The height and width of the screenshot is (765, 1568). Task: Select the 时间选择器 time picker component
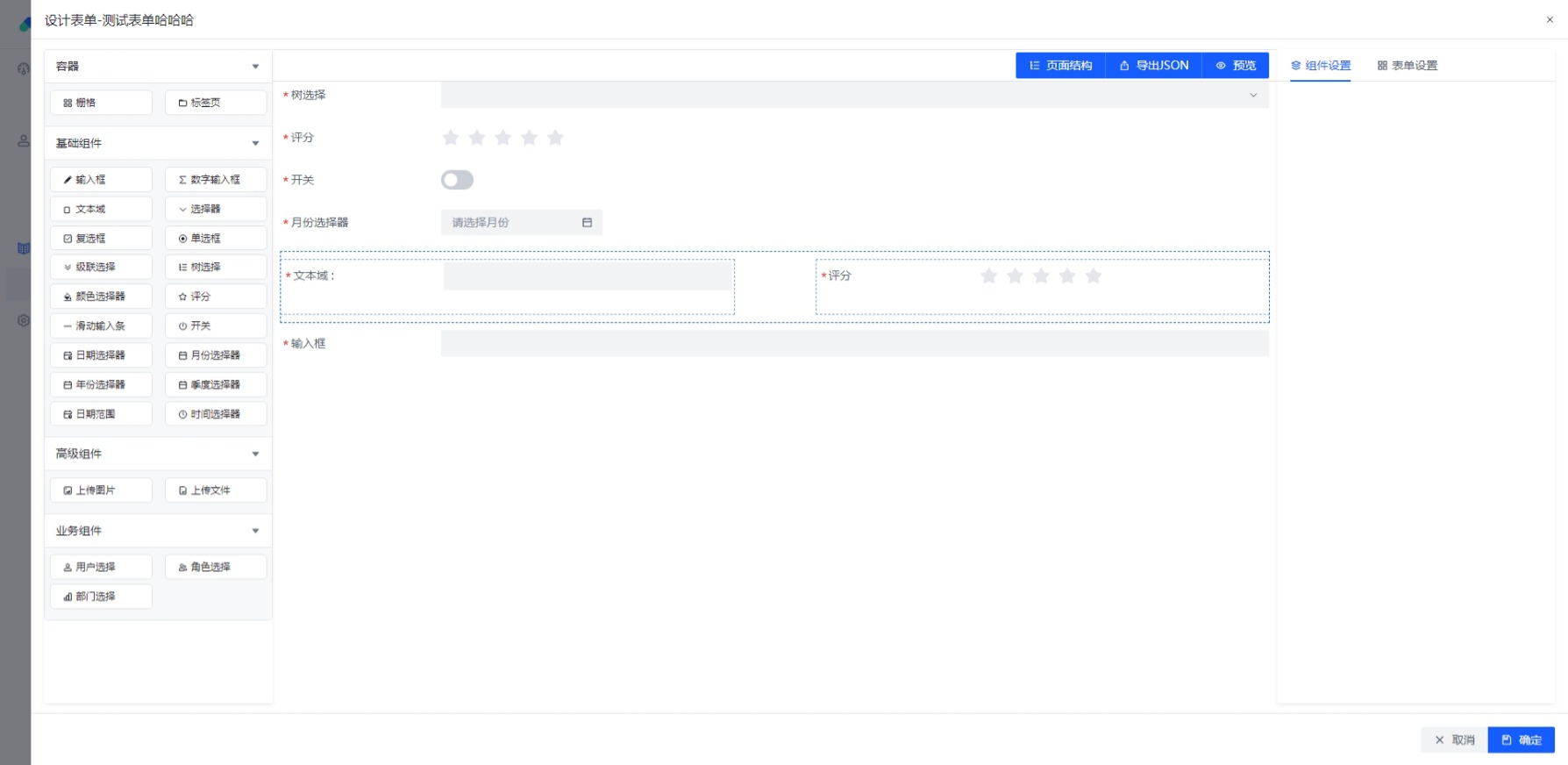[x=216, y=414]
